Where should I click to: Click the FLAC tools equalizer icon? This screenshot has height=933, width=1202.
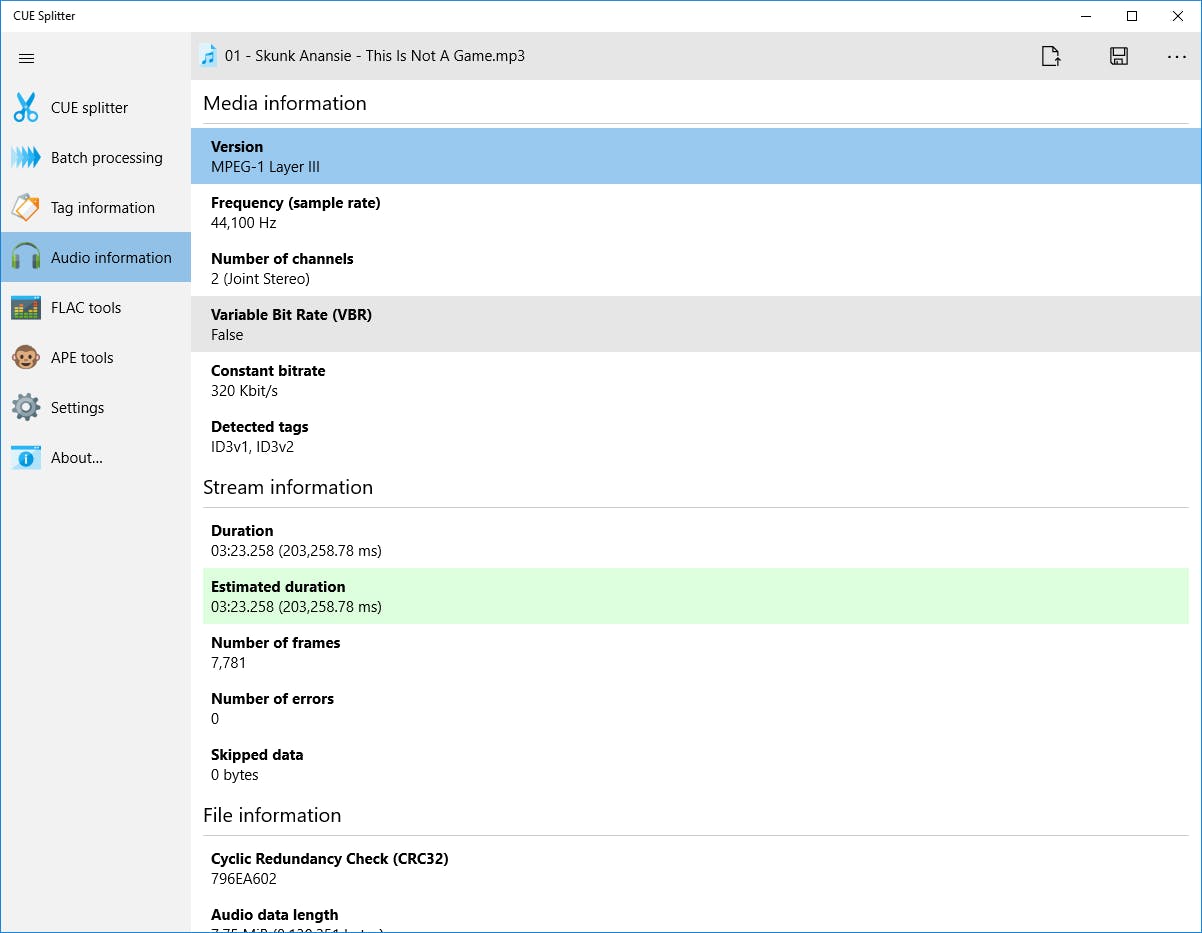[26, 308]
